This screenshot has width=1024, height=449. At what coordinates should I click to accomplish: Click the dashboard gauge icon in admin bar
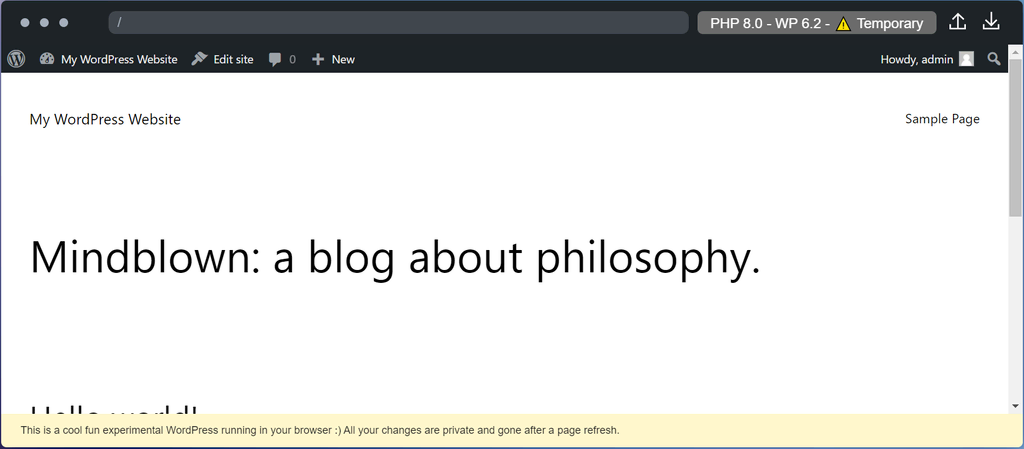(47, 59)
